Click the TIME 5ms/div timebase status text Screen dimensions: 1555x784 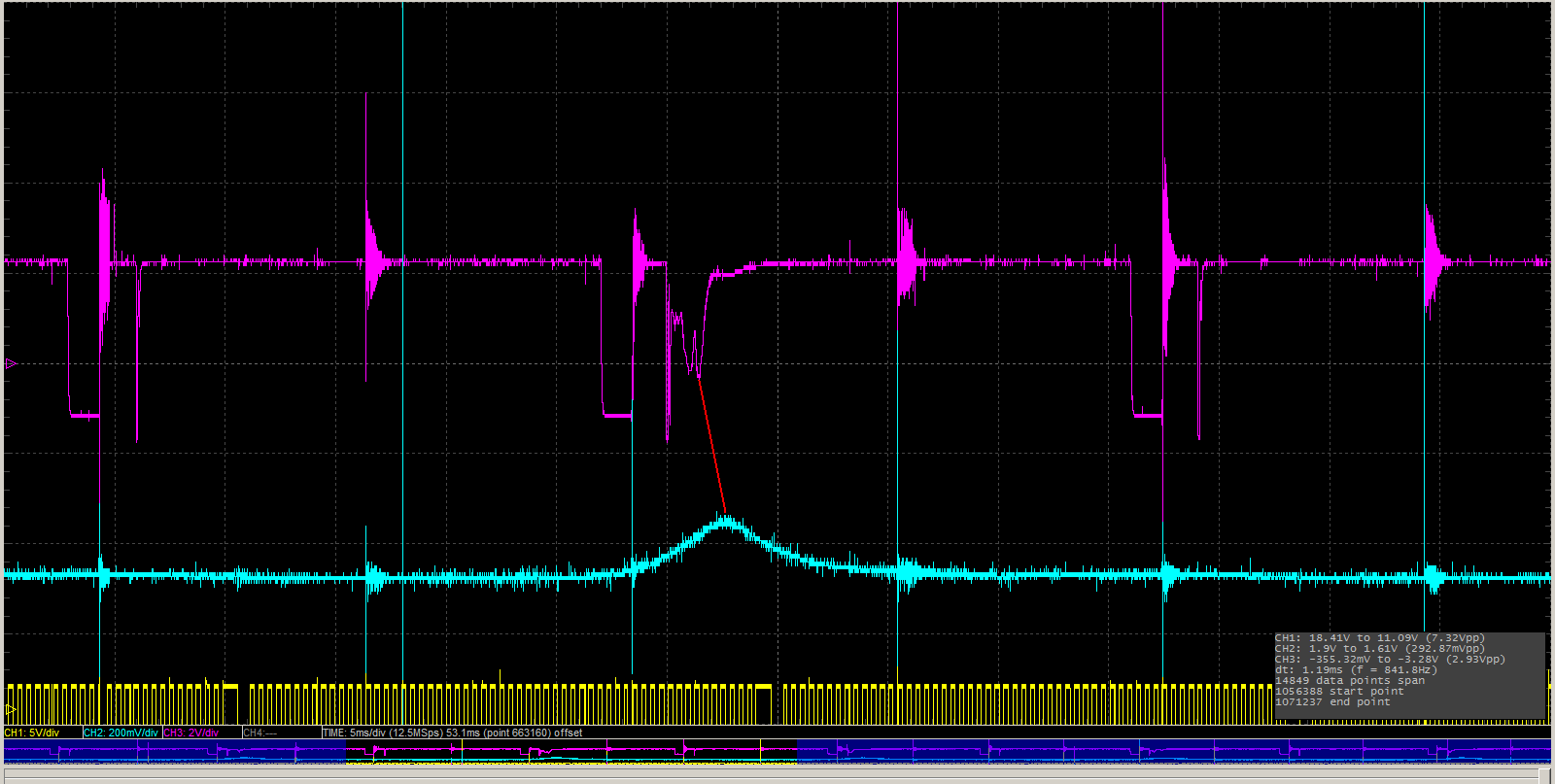[x=452, y=733]
